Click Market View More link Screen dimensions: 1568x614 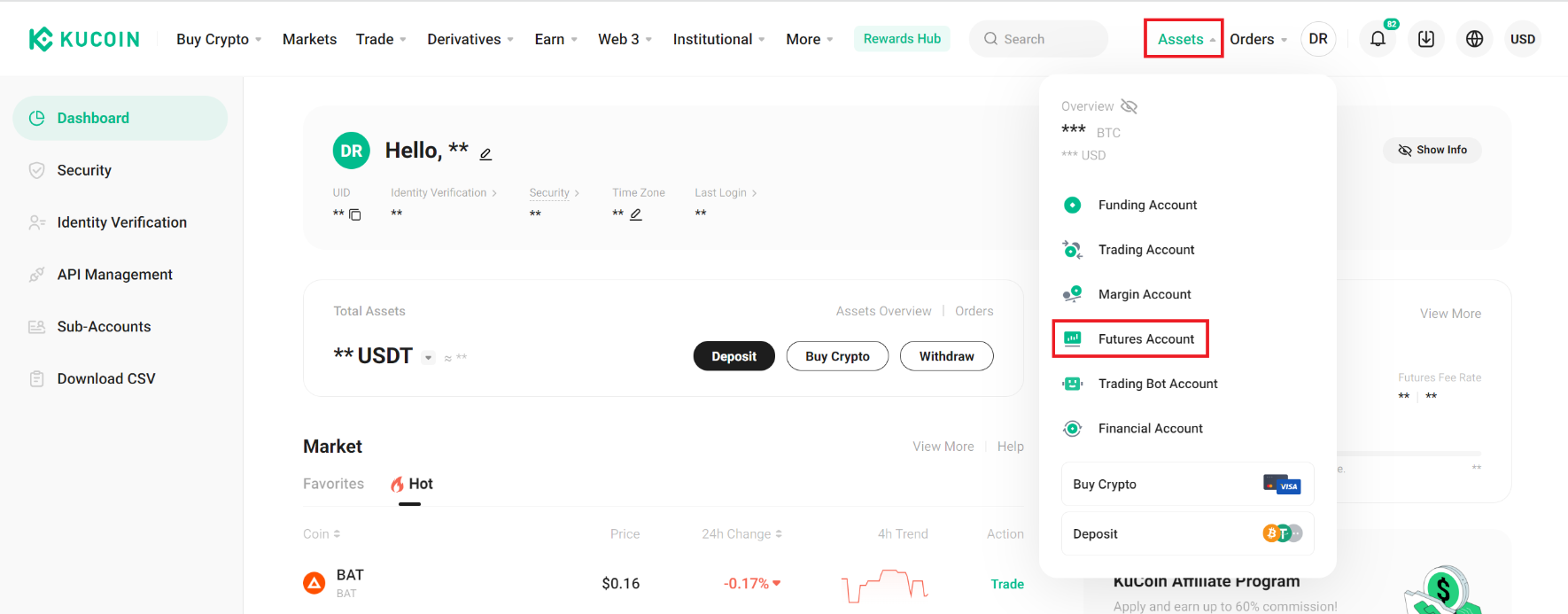click(943, 447)
